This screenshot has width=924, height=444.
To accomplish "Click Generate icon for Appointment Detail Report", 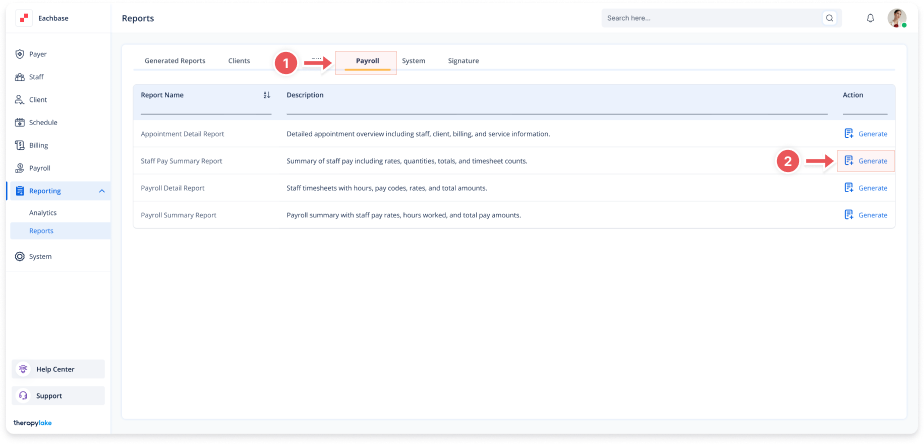I will pos(849,133).
